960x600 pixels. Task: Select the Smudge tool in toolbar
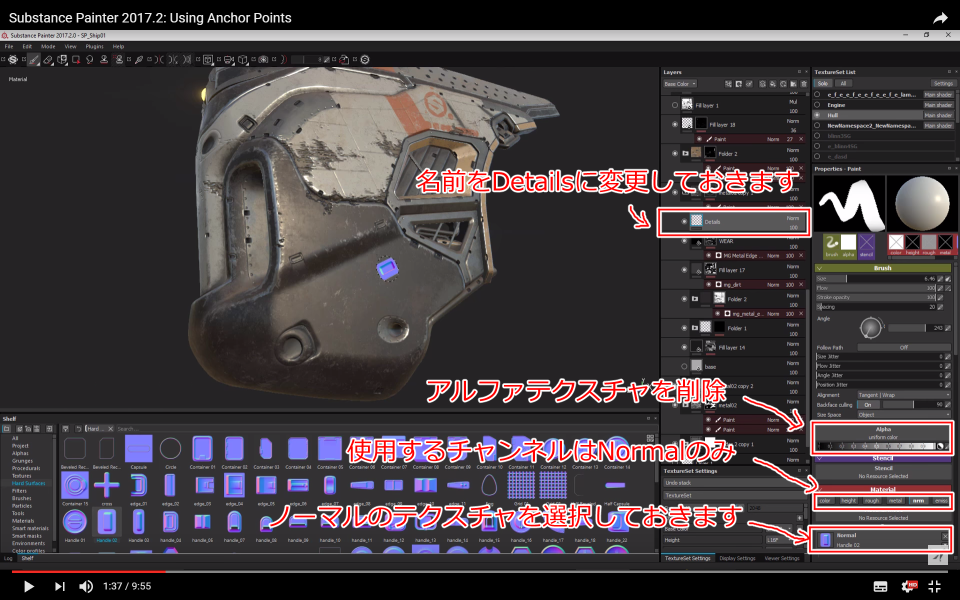[x=90, y=60]
